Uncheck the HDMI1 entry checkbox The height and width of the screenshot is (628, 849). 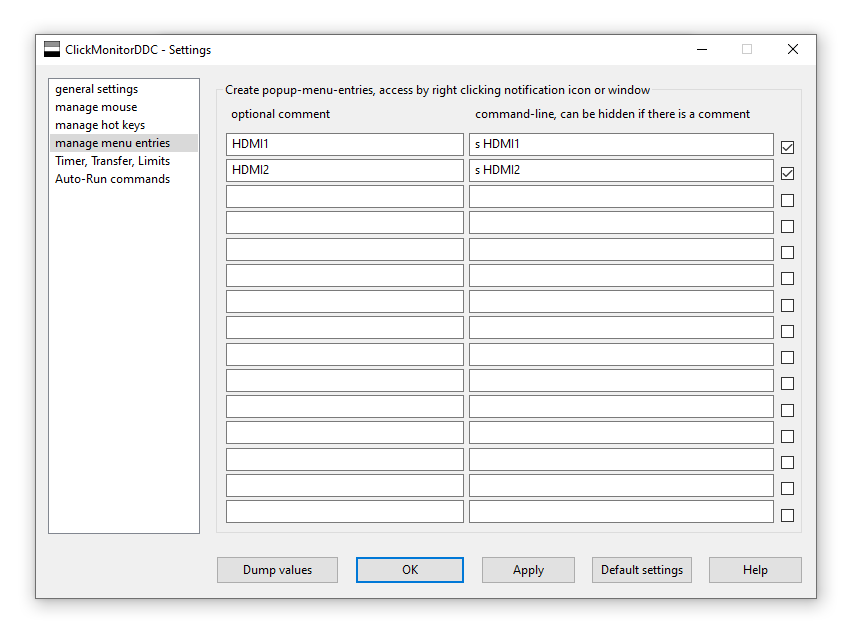pos(787,146)
